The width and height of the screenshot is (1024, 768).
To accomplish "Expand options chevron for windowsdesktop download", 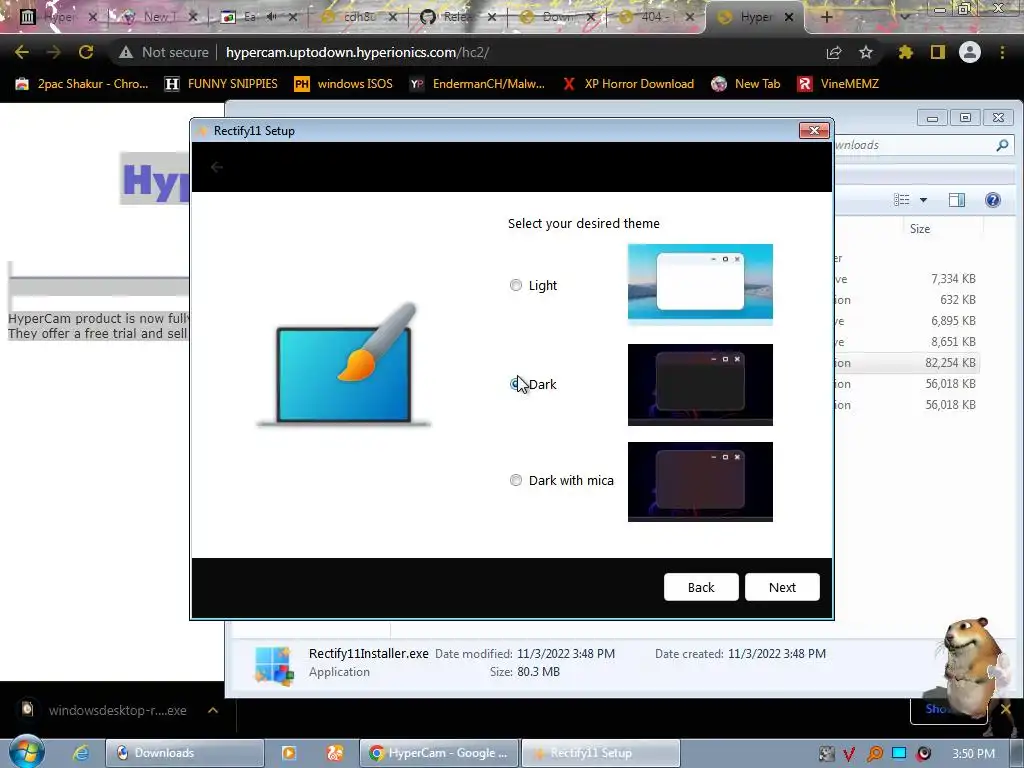I will (x=213, y=710).
